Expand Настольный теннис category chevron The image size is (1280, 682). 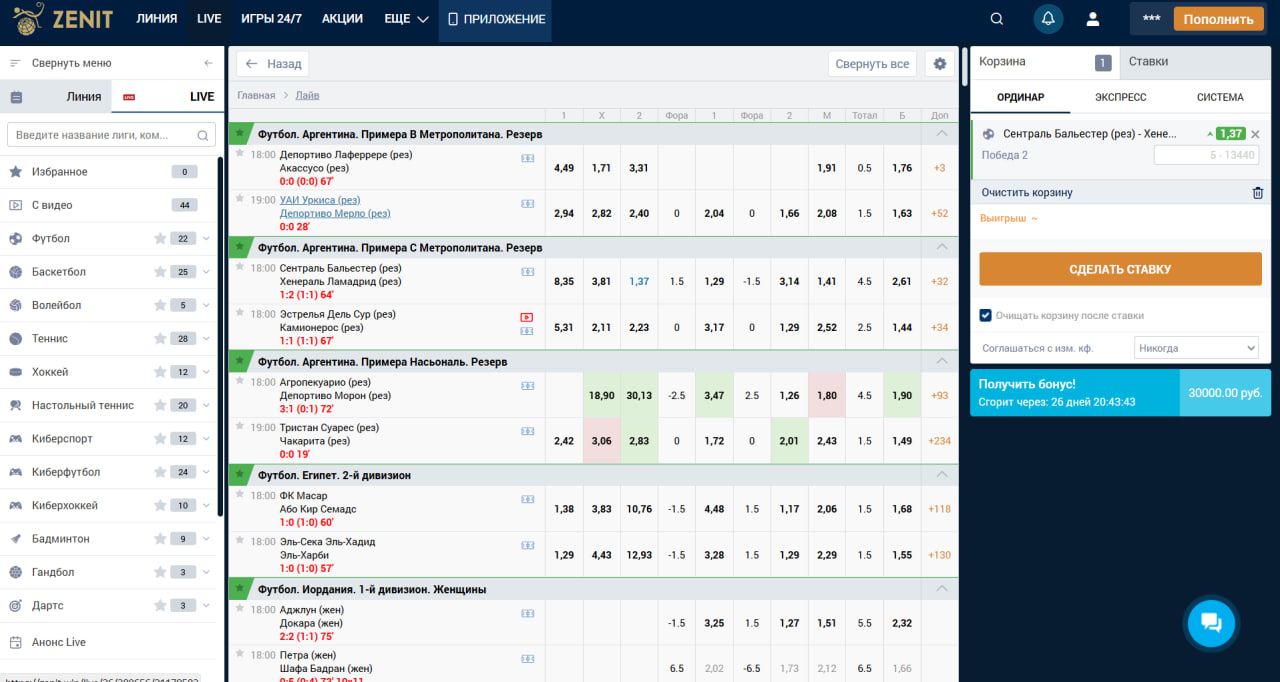click(x=206, y=405)
